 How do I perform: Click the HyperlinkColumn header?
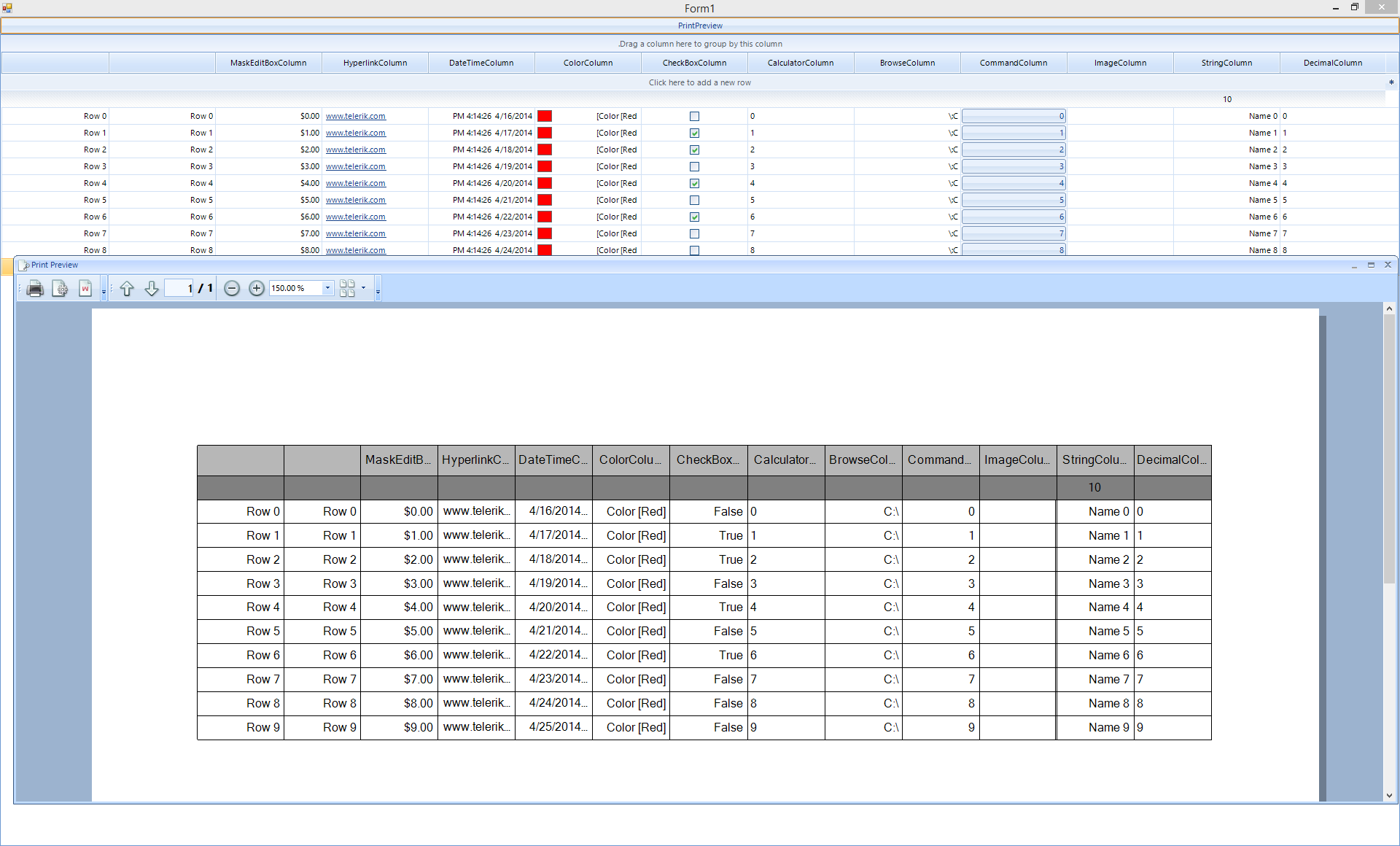[375, 63]
